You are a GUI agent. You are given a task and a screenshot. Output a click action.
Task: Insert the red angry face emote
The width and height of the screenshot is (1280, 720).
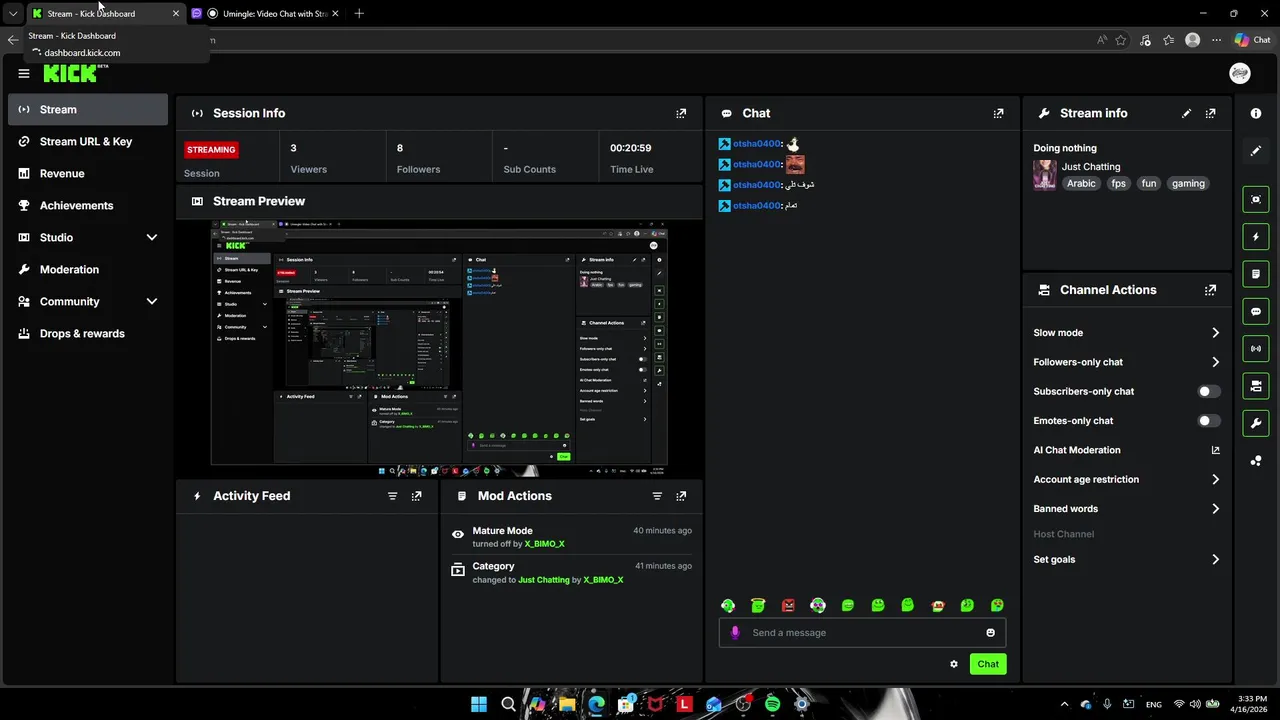point(788,606)
